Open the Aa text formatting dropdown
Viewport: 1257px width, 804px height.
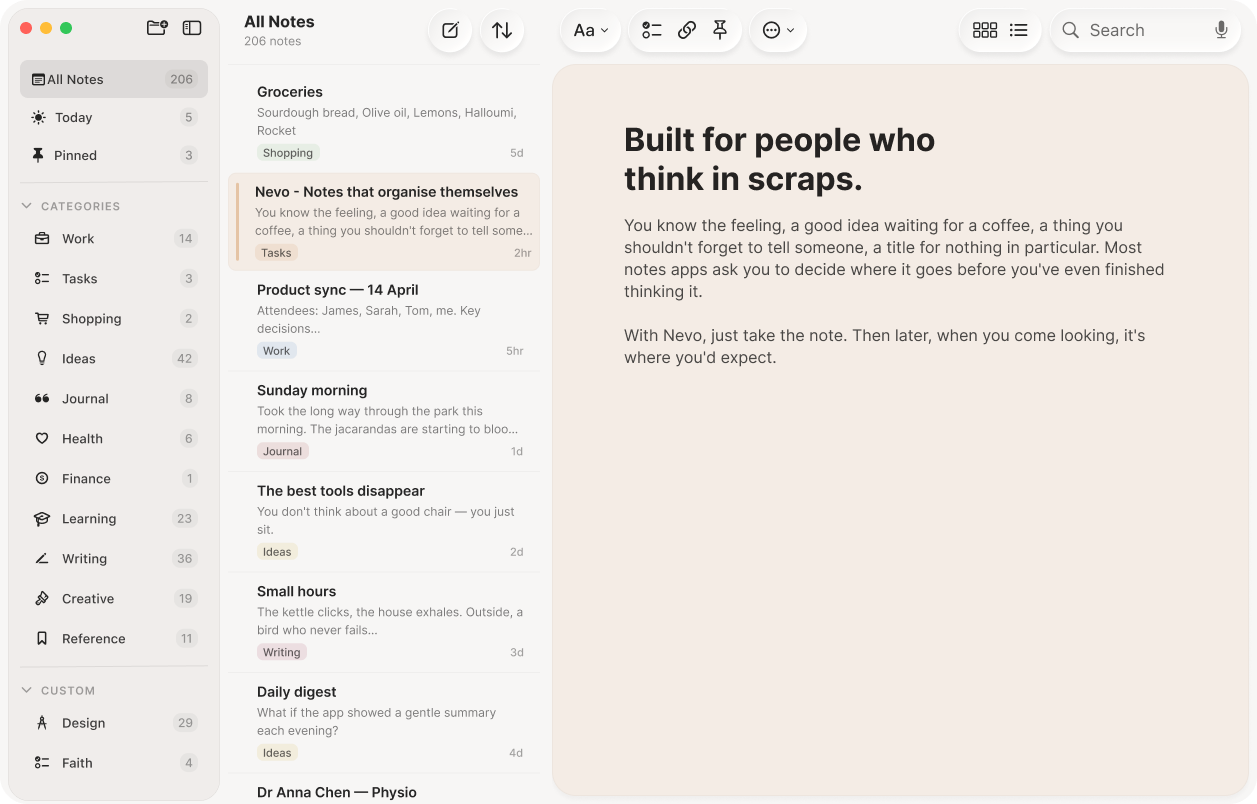(590, 31)
